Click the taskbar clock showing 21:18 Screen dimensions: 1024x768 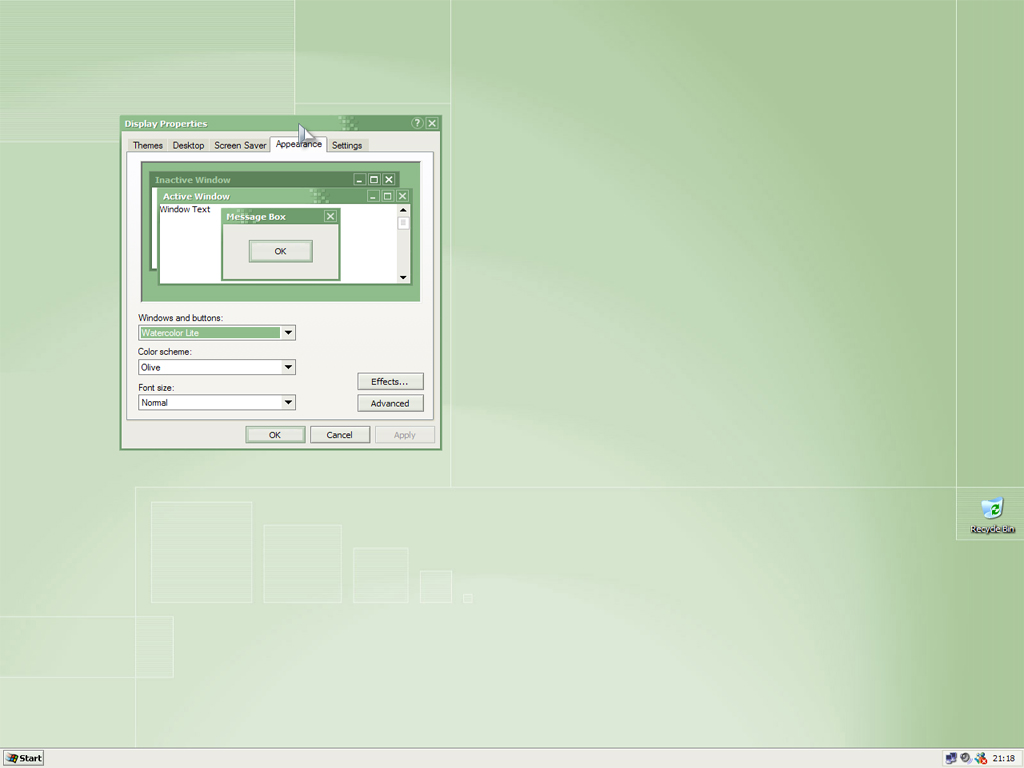[x=1003, y=758]
